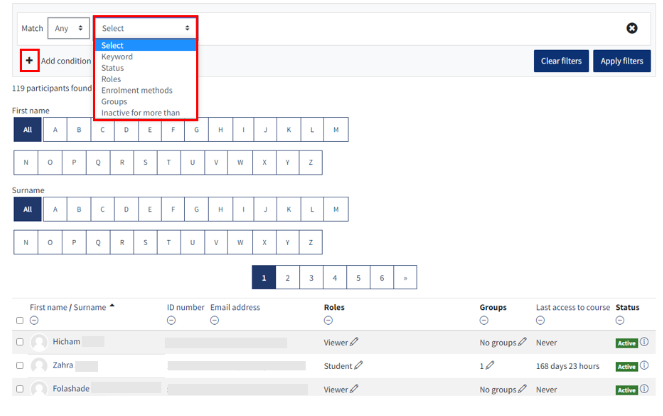Filter First name by letter M
Screen dimensions: 663x416
coord(336,130)
